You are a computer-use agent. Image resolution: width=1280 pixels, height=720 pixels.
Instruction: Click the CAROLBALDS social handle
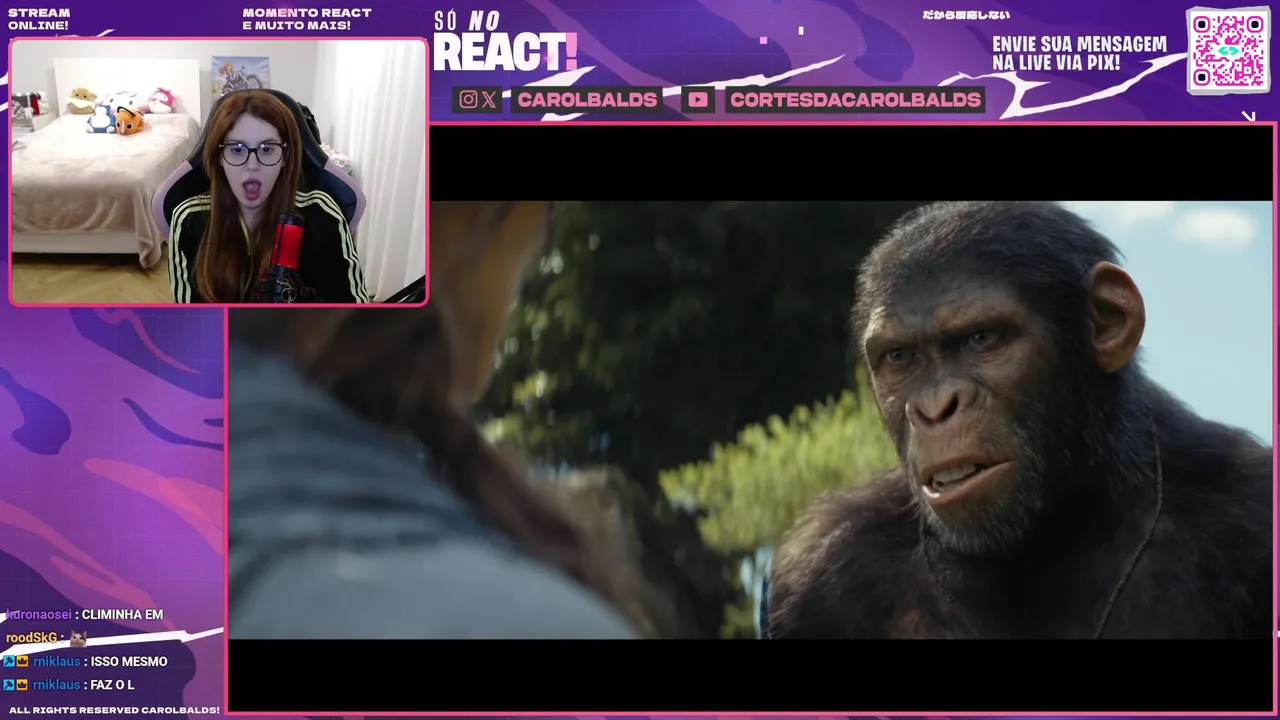(587, 99)
